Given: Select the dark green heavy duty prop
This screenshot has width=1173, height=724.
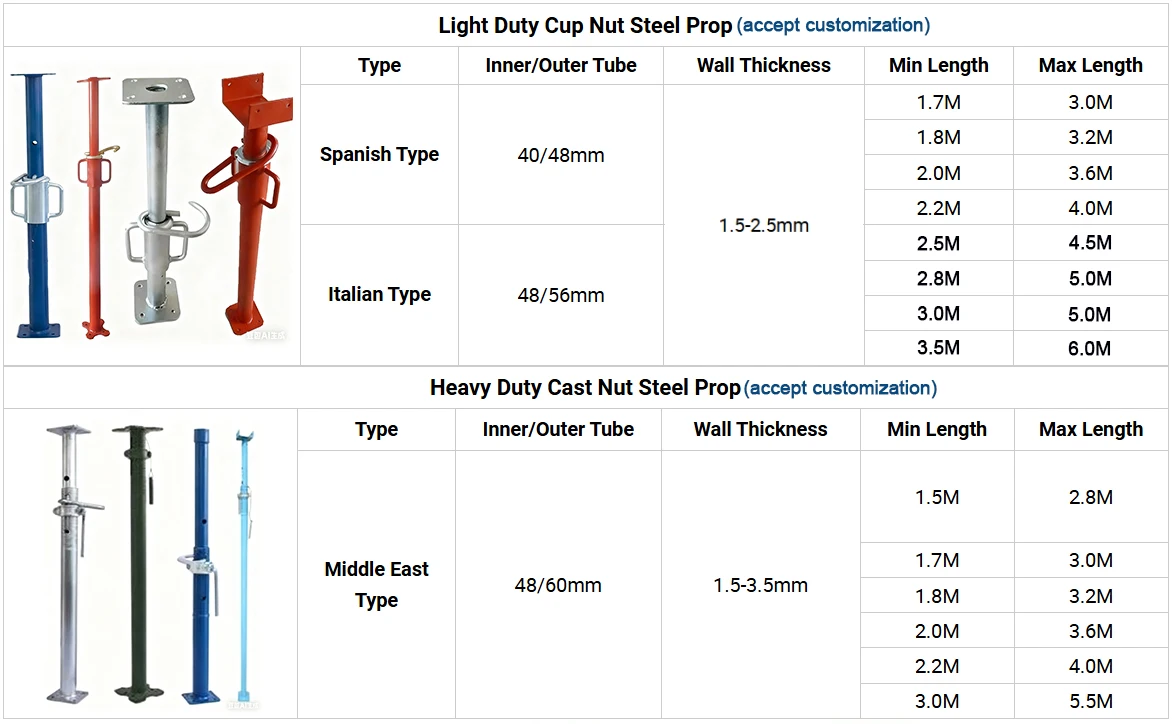Looking at the screenshot, I should point(136,560).
